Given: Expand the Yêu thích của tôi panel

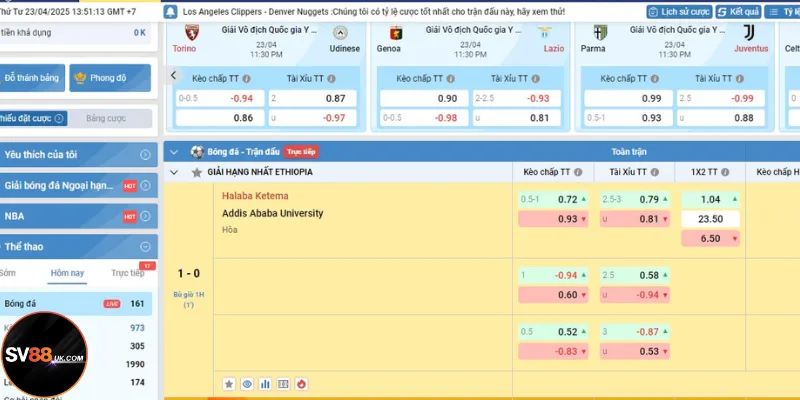Looking at the screenshot, I should tap(145, 155).
